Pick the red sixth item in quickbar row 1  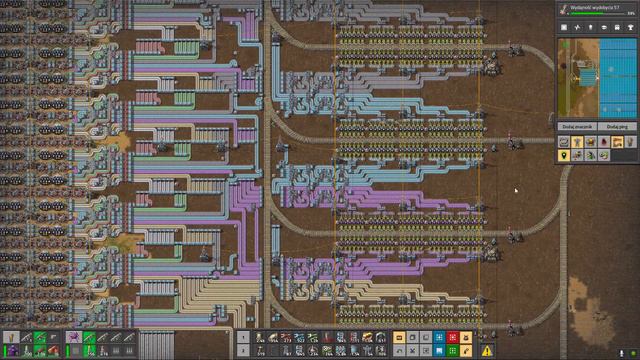coord(327,337)
